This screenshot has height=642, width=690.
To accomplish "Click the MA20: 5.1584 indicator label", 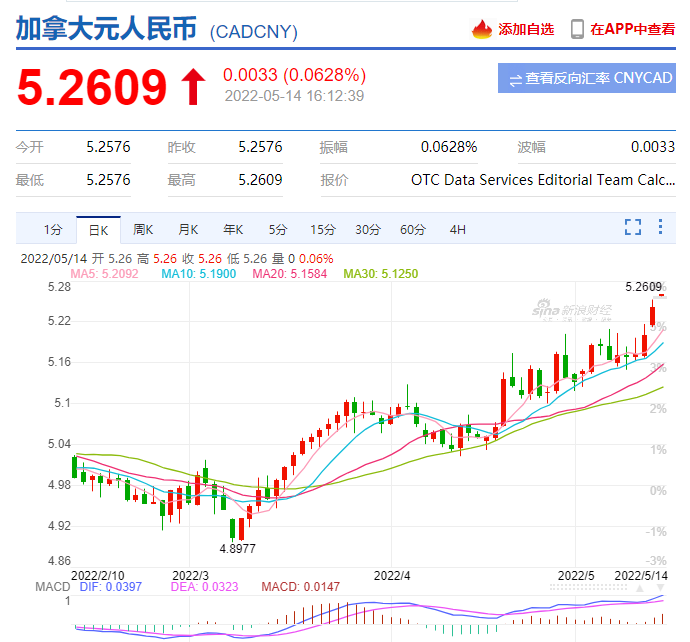I will [290, 274].
